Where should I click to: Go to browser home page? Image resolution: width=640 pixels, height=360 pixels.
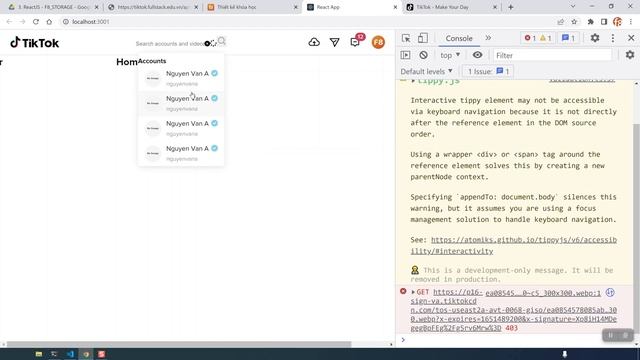[49, 22]
